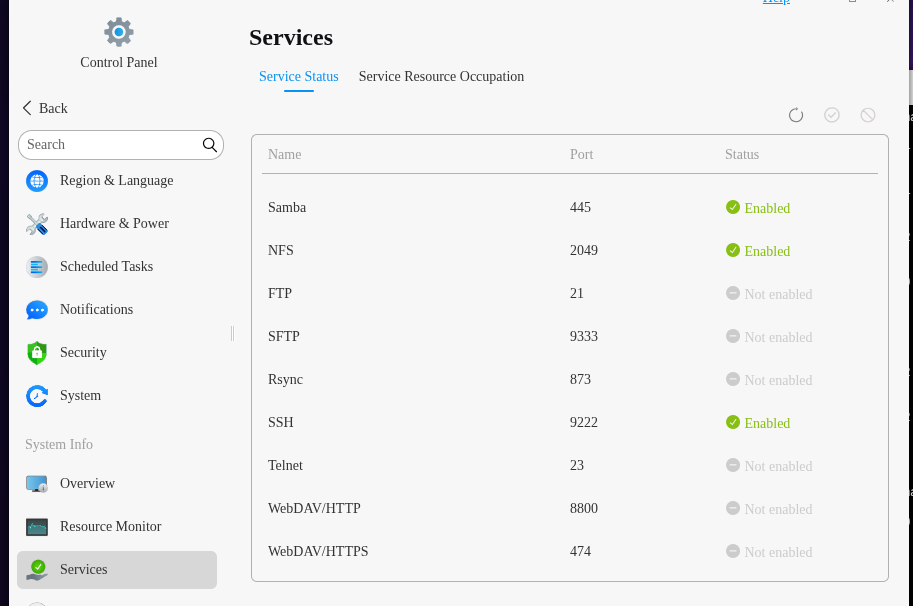Screen dimensions: 913x606
Task: Click the Status column header
Action: [742, 155]
